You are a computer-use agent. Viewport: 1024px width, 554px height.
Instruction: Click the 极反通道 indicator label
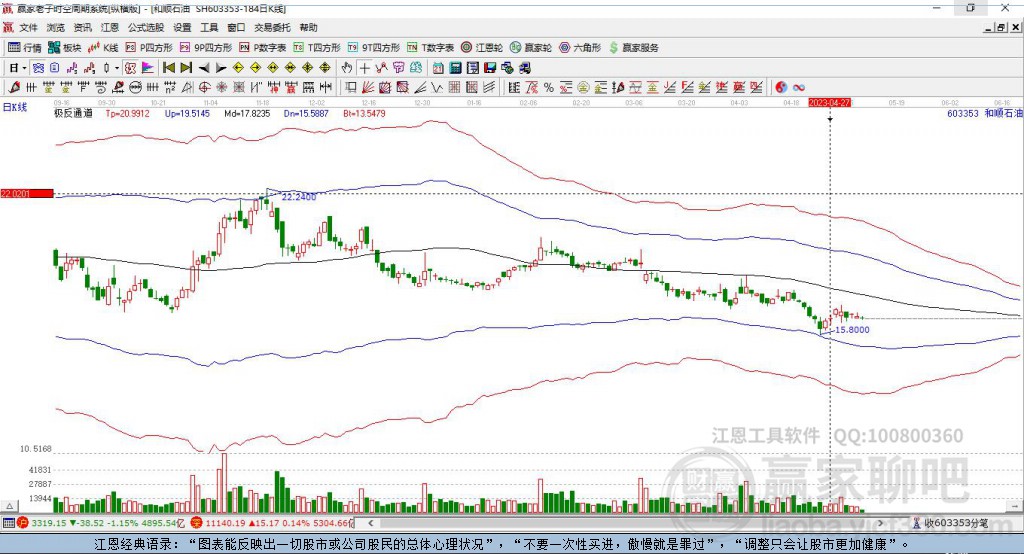(x=73, y=113)
